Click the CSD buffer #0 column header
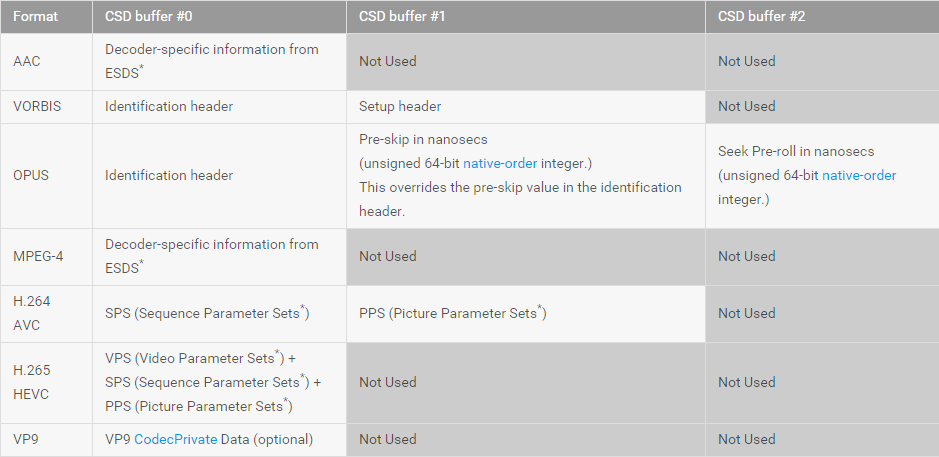This screenshot has height=457, width=939. pos(219,17)
